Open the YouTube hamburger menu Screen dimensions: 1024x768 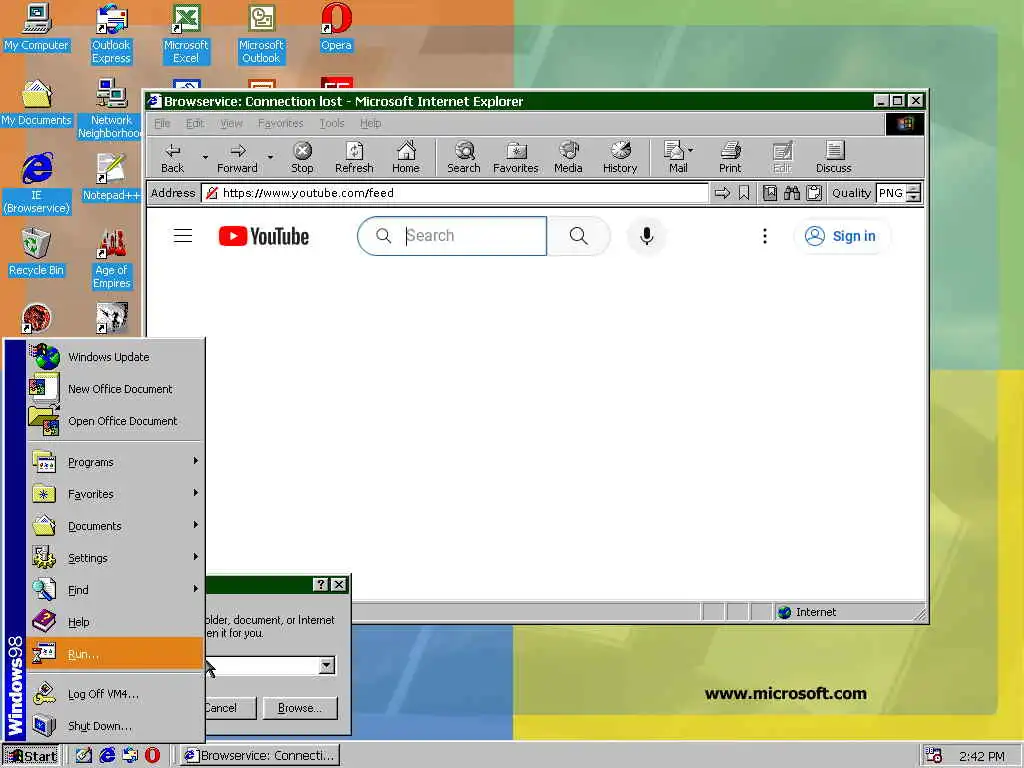click(183, 236)
